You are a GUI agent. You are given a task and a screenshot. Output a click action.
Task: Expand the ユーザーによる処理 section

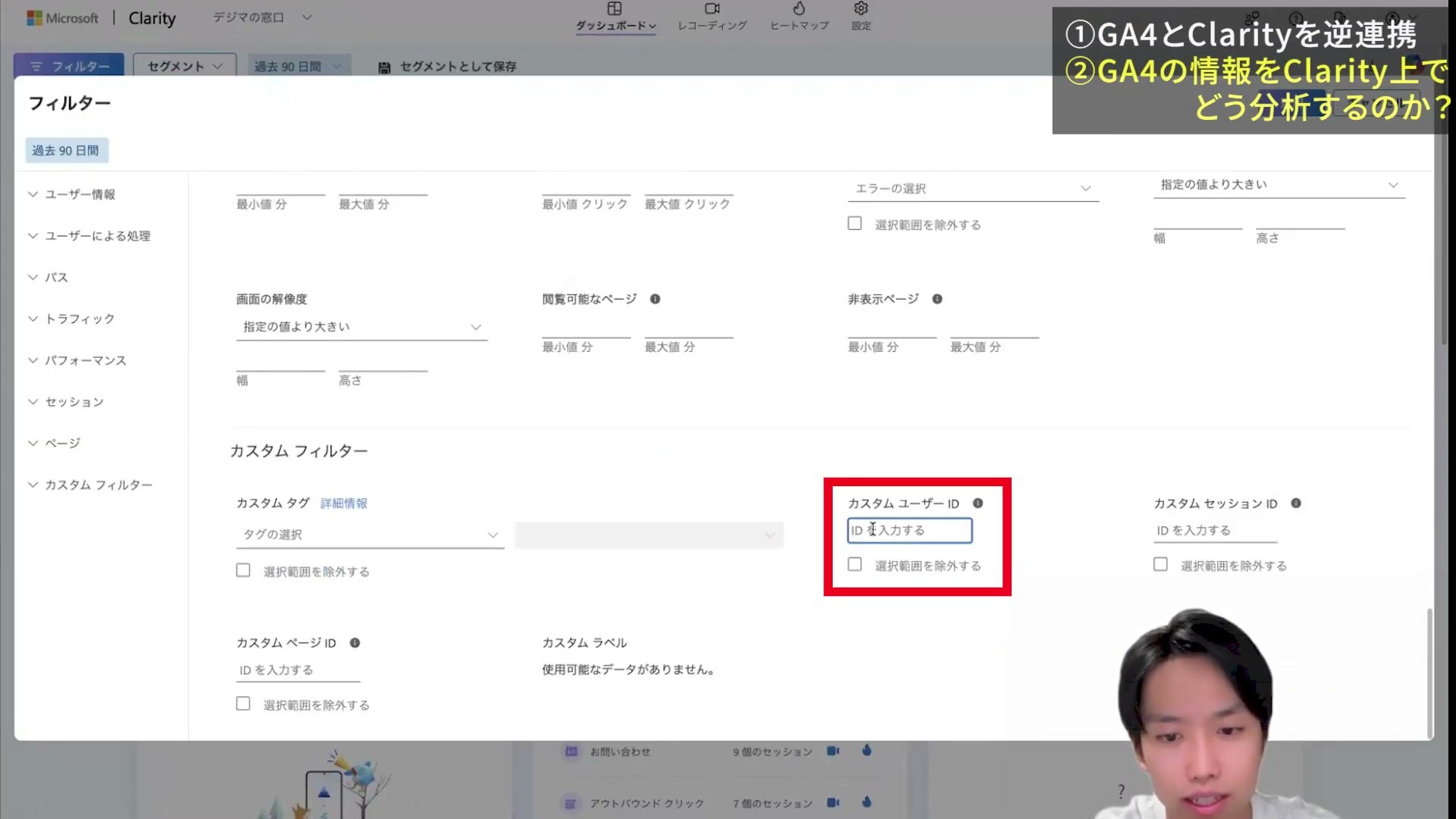click(x=89, y=236)
